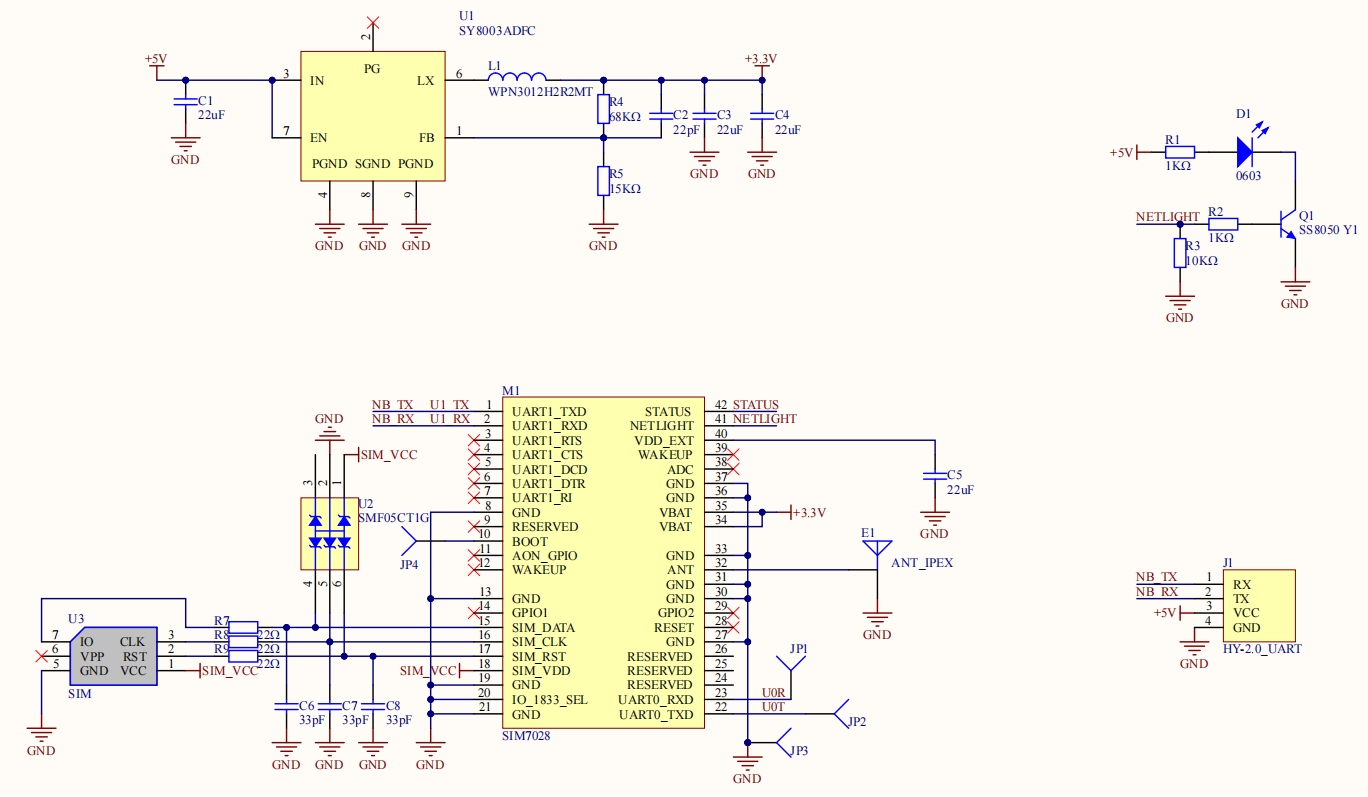Select the +3.3V power port above C4

[x=761, y=60]
